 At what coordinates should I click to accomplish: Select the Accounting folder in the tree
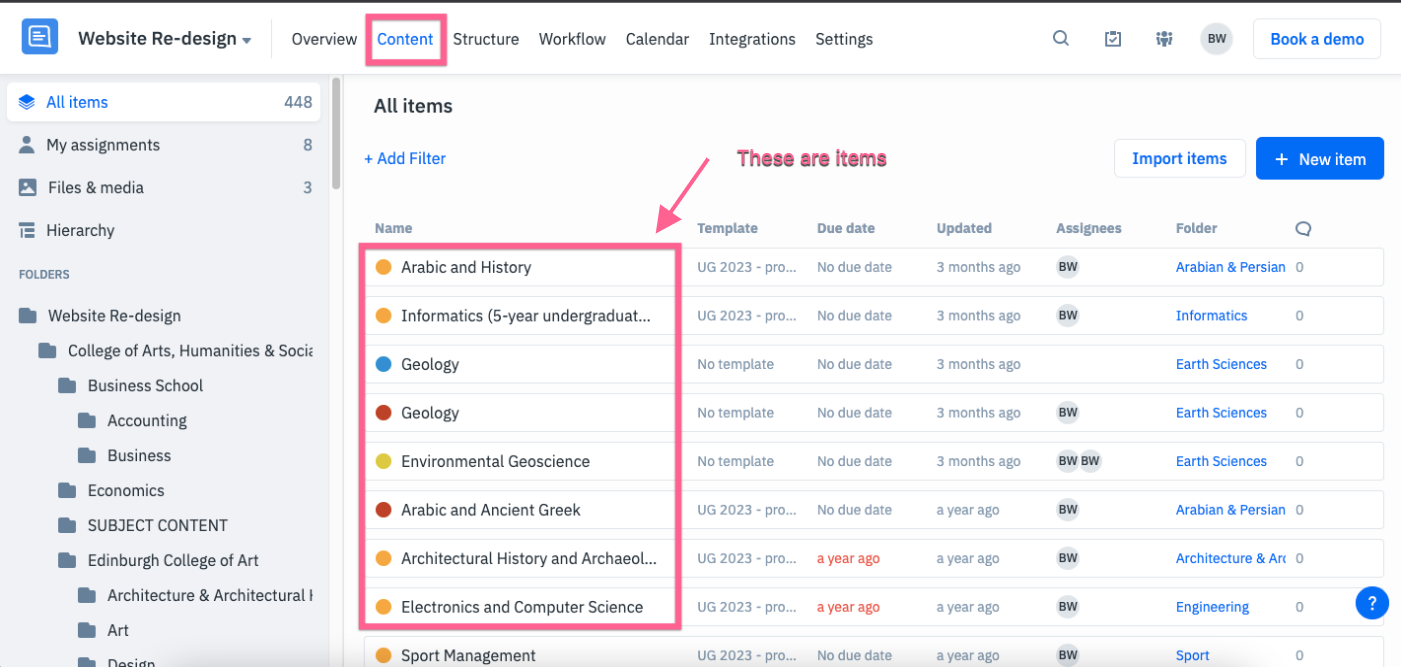click(146, 420)
